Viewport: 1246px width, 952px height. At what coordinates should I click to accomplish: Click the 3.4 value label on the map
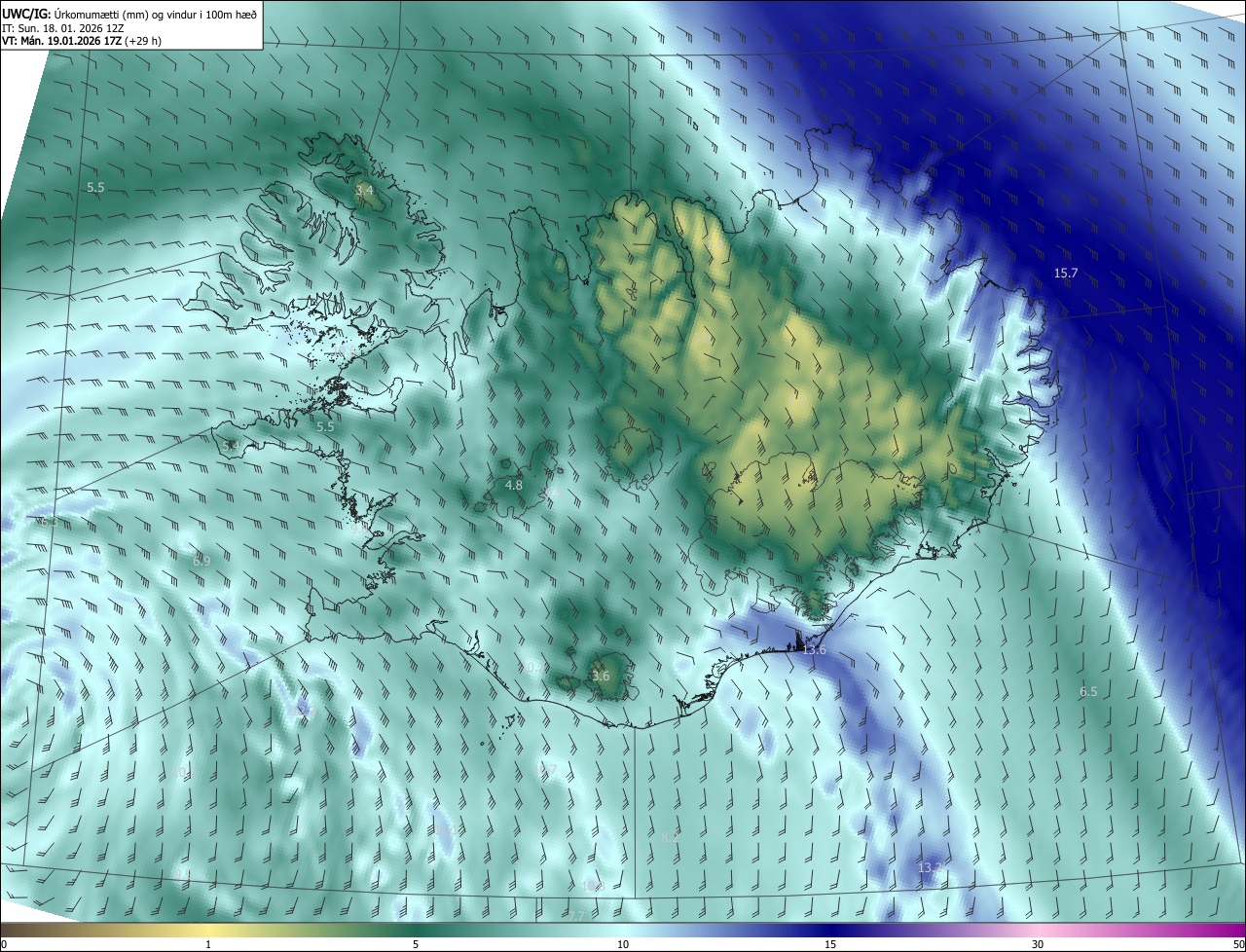364,190
